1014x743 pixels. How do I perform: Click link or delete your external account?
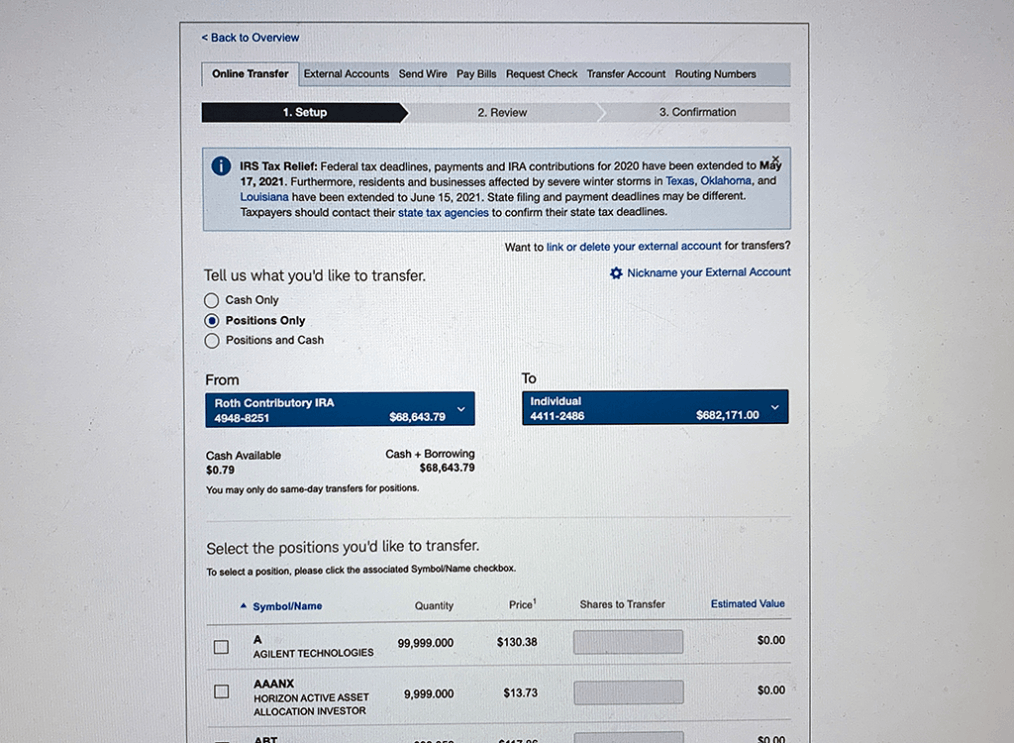(633, 247)
